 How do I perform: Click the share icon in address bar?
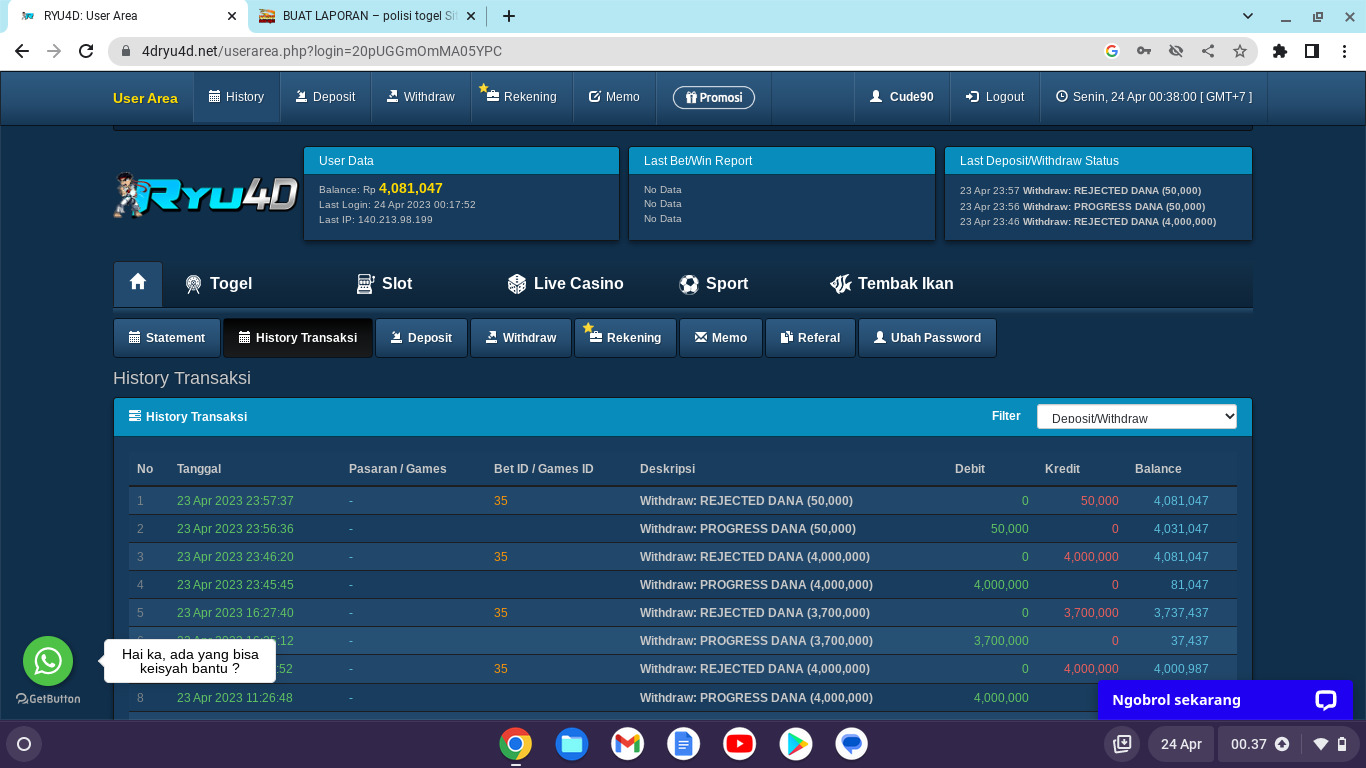coord(1208,51)
